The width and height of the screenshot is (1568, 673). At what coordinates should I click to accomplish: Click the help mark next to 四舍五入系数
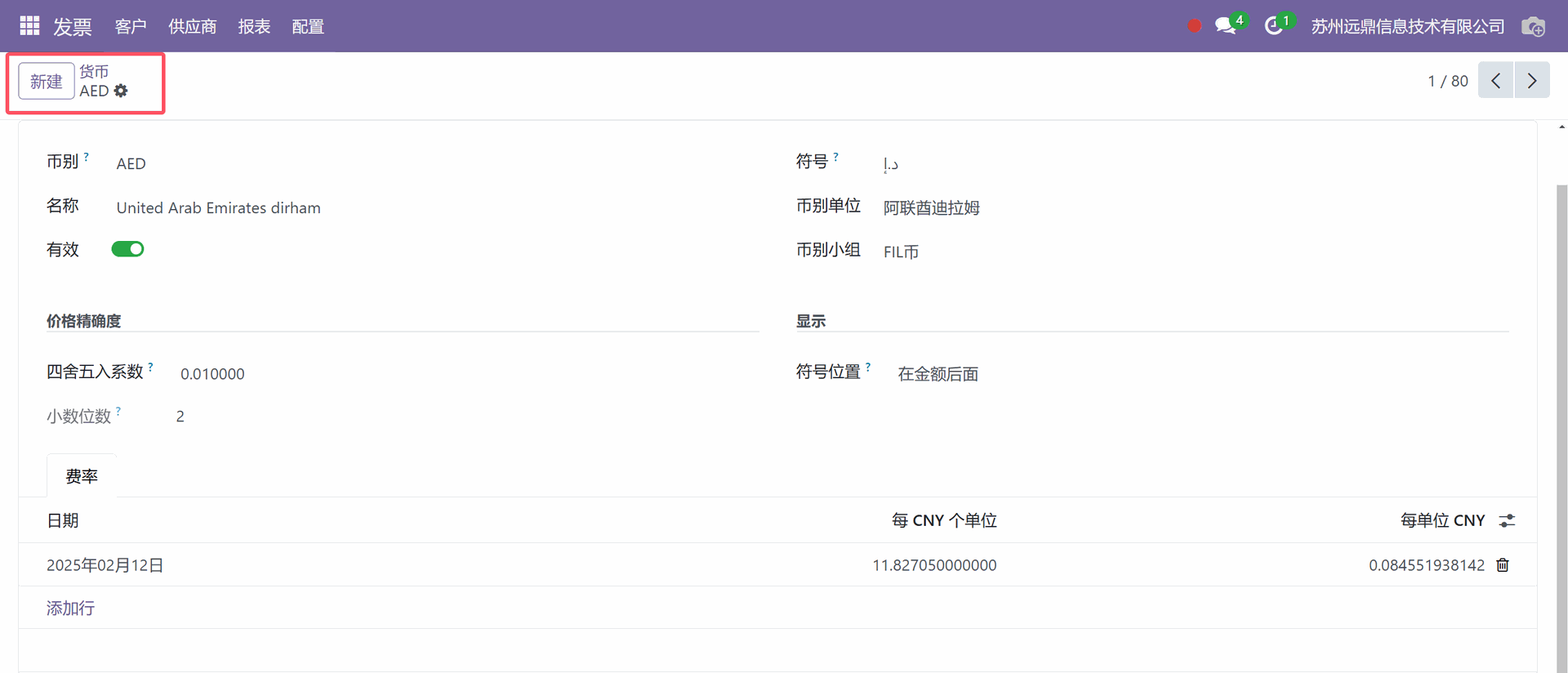(150, 367)
